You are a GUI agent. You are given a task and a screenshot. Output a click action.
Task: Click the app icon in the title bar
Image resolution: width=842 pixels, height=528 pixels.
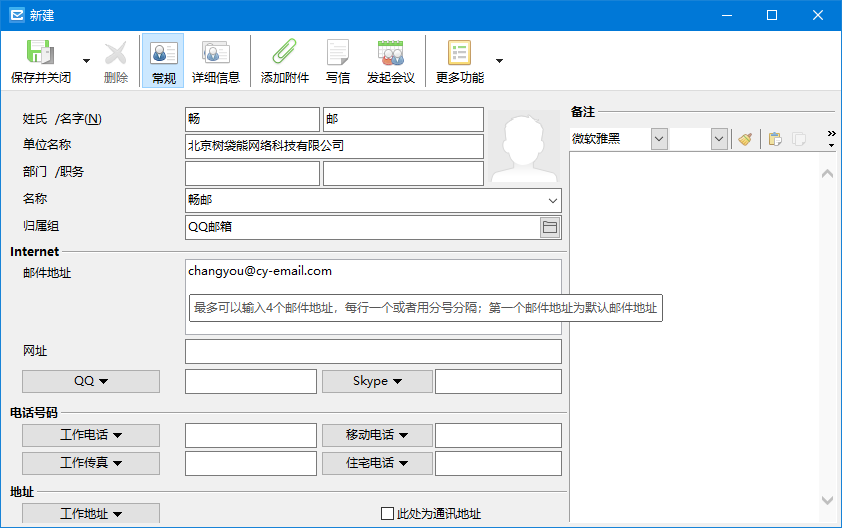coord(17,15)
